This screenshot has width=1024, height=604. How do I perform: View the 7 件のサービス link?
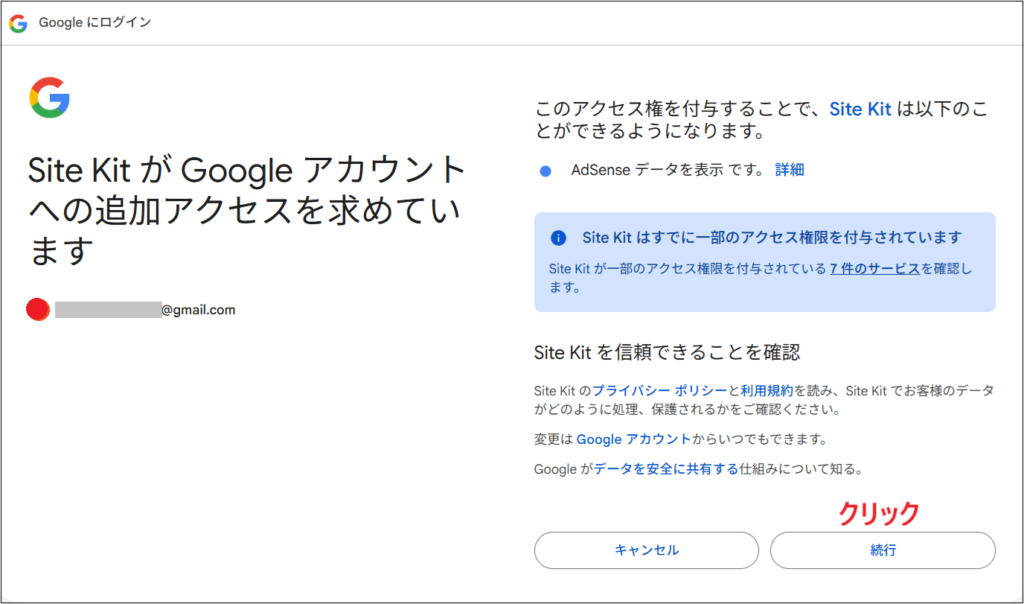(874, 268)
